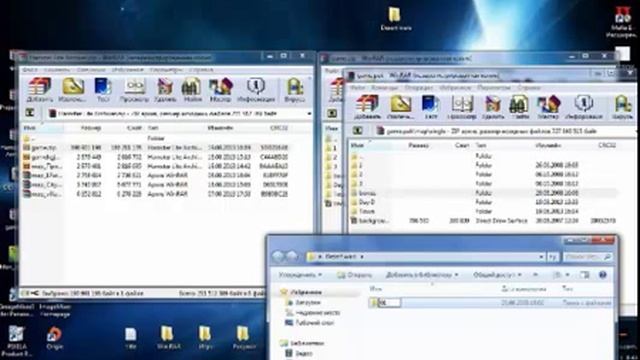Open the Explorer address bar history dropdown
The width and height of the screenshot is (640, 360).
541,257
